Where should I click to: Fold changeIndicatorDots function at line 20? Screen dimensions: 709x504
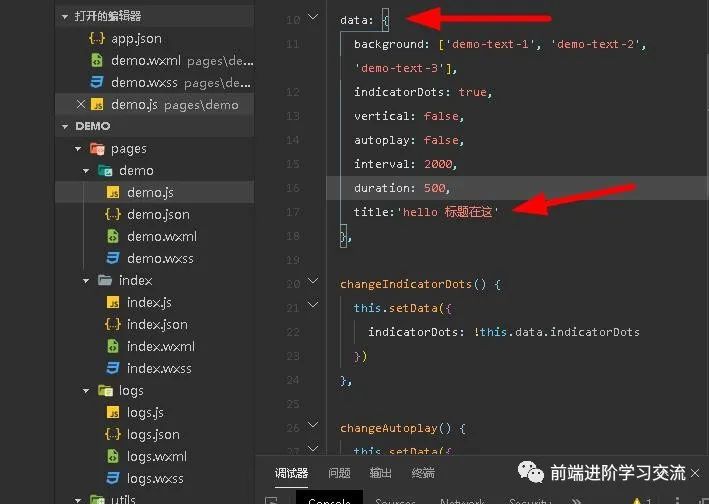point(314,284)
